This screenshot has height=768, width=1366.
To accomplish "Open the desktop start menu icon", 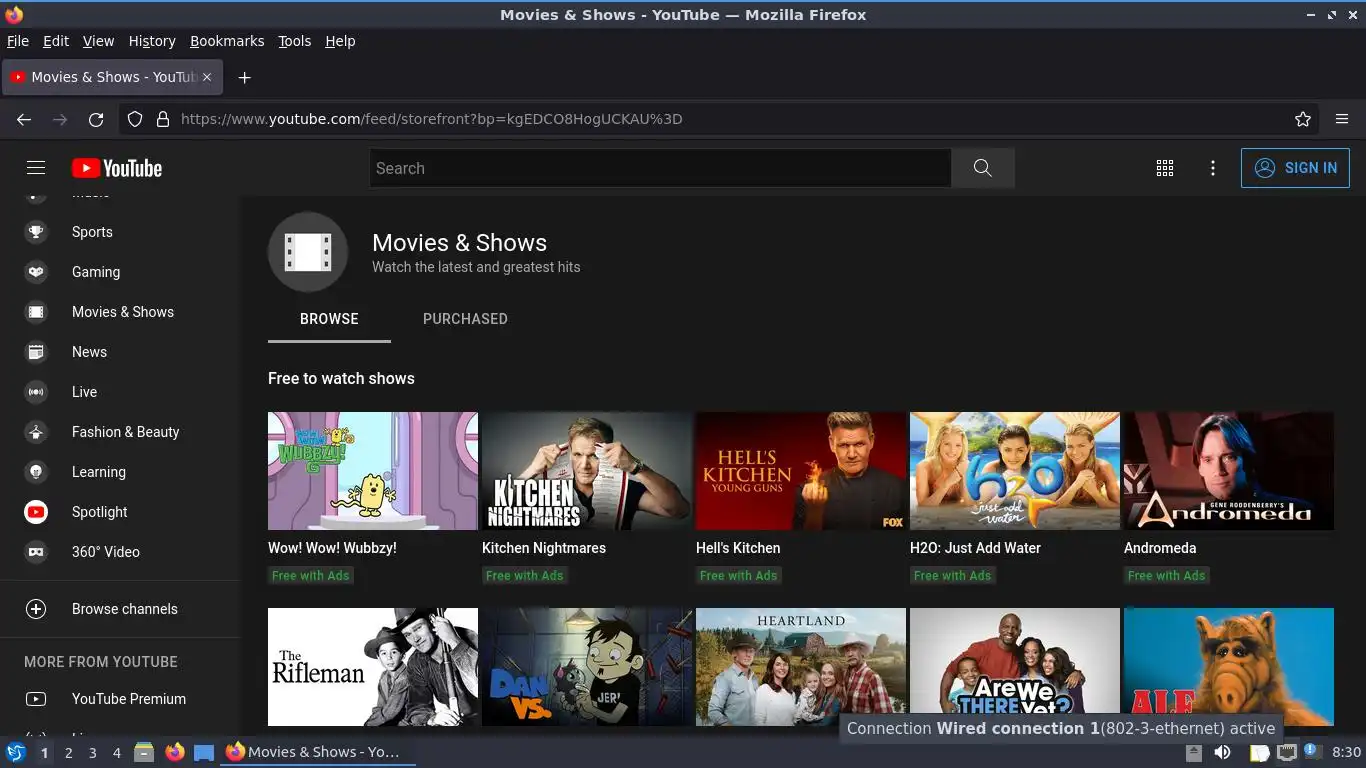I will tap(15, 752).
